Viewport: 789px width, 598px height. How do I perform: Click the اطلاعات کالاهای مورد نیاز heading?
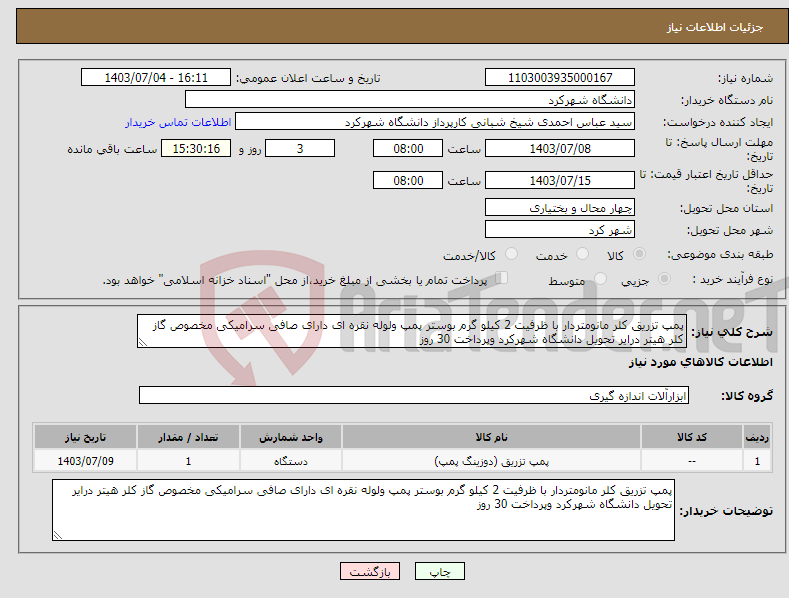pyautogui.click(x=700, y=362)
